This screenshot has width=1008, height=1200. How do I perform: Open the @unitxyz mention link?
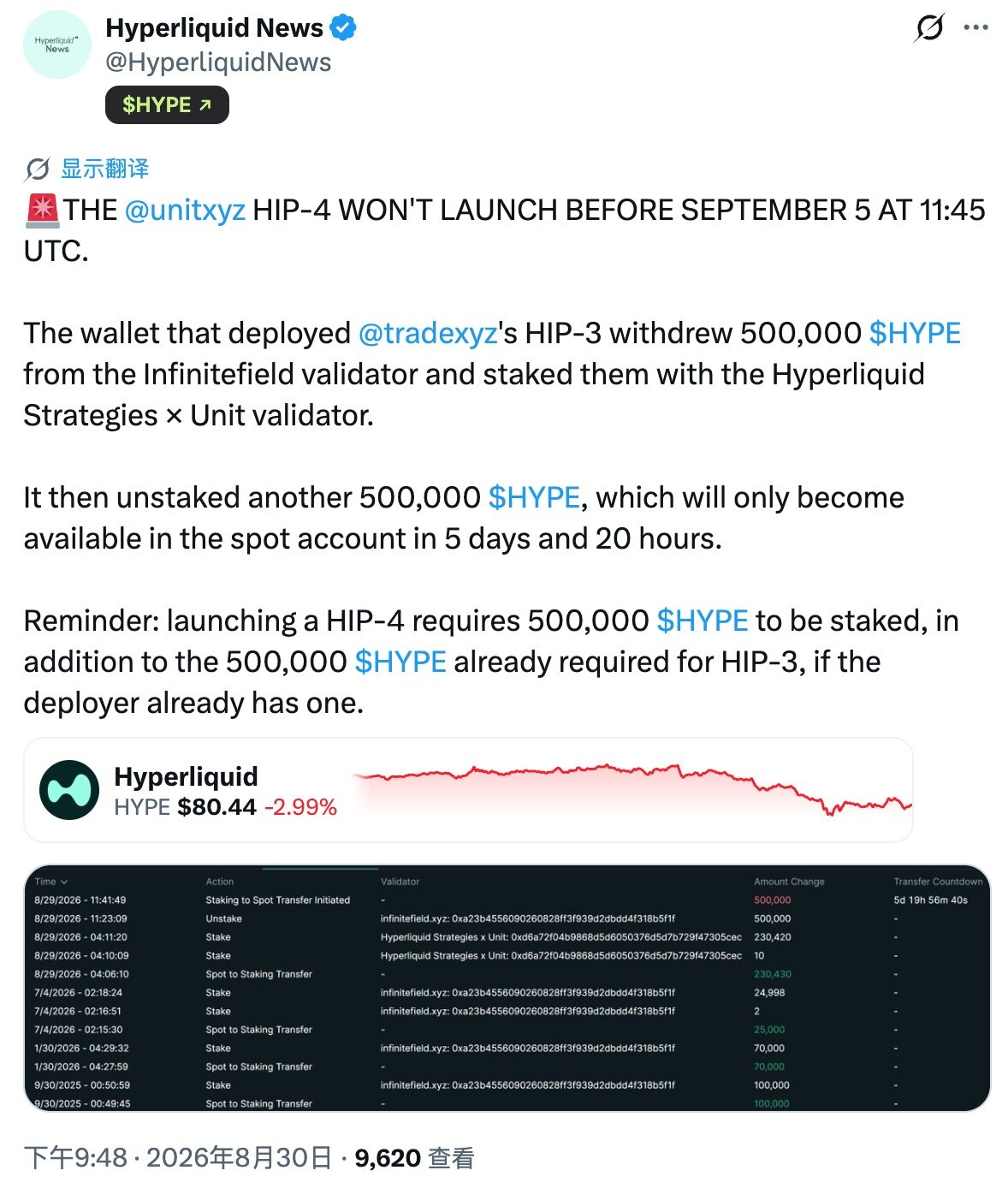[185, 211]
